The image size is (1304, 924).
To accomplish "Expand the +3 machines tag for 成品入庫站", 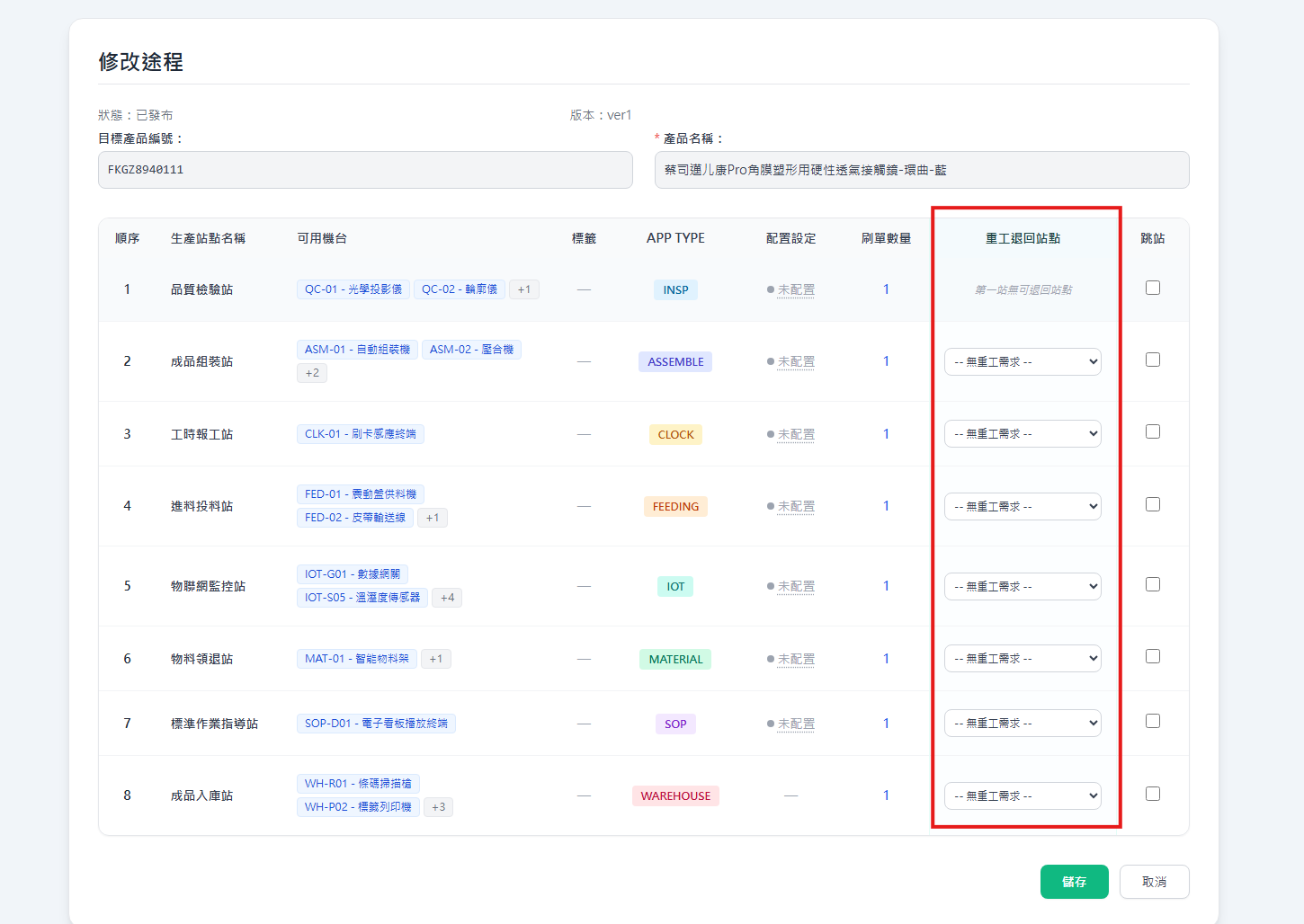I will [438, 807].
